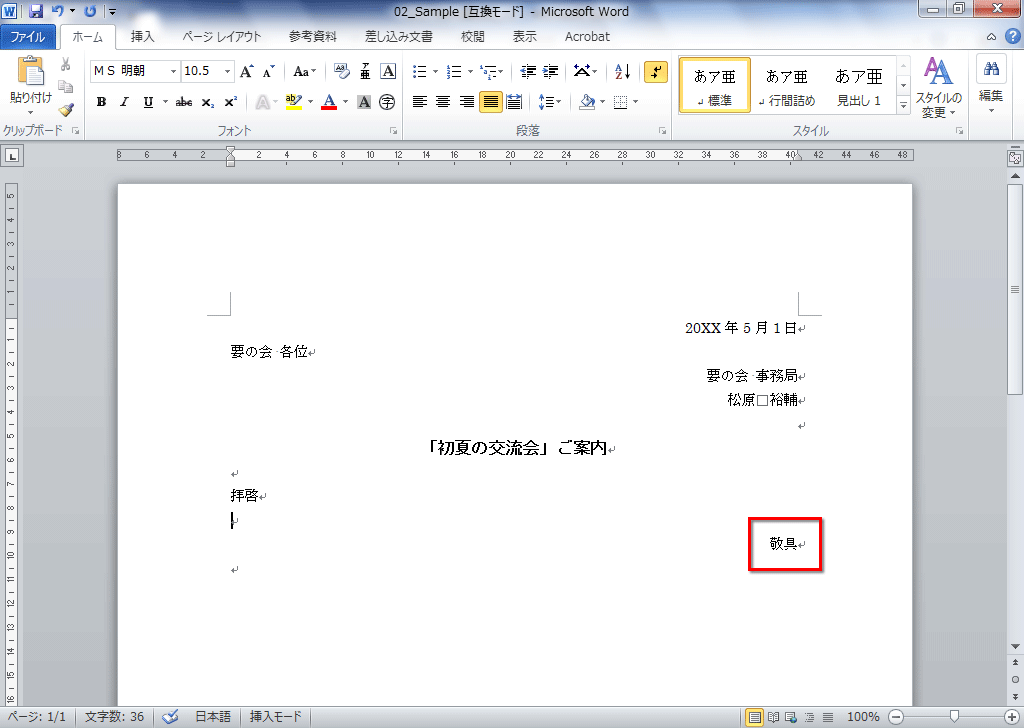Switch to the ページ レイアウト tab
The image size is (1024, 728).
pos(221,37)
